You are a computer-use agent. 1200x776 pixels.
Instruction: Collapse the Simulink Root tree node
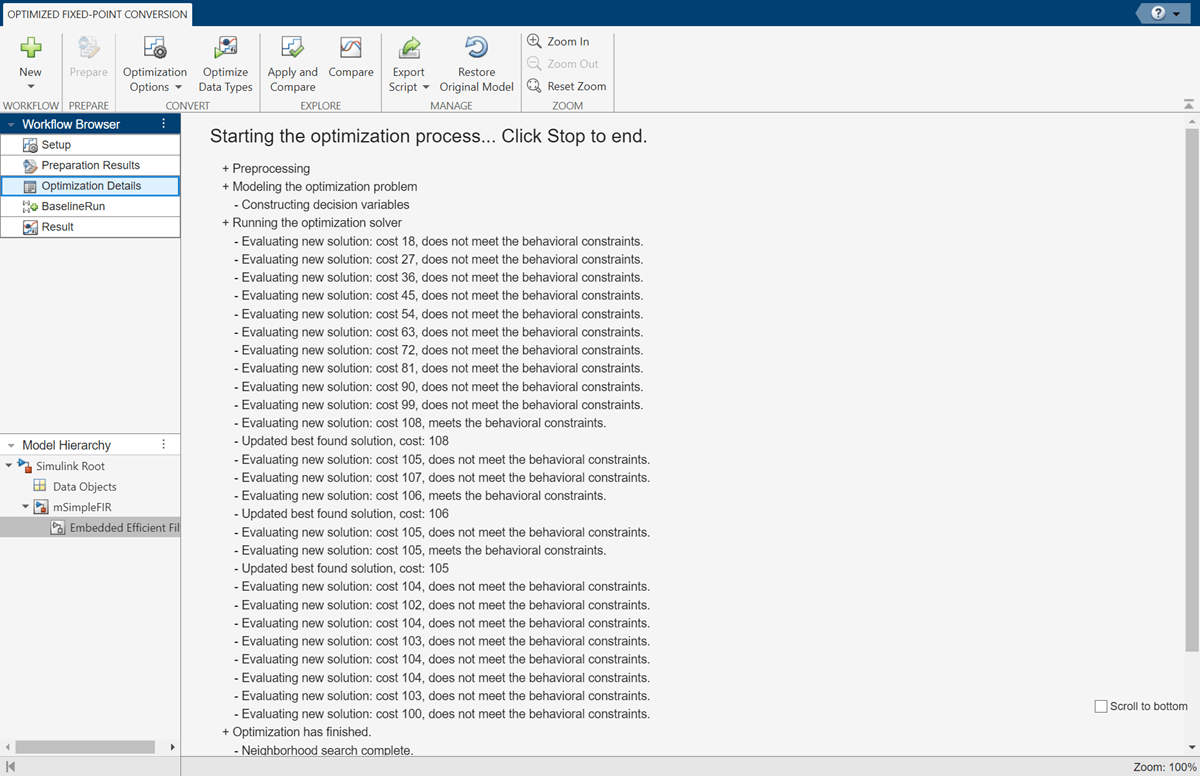[10, 466]
